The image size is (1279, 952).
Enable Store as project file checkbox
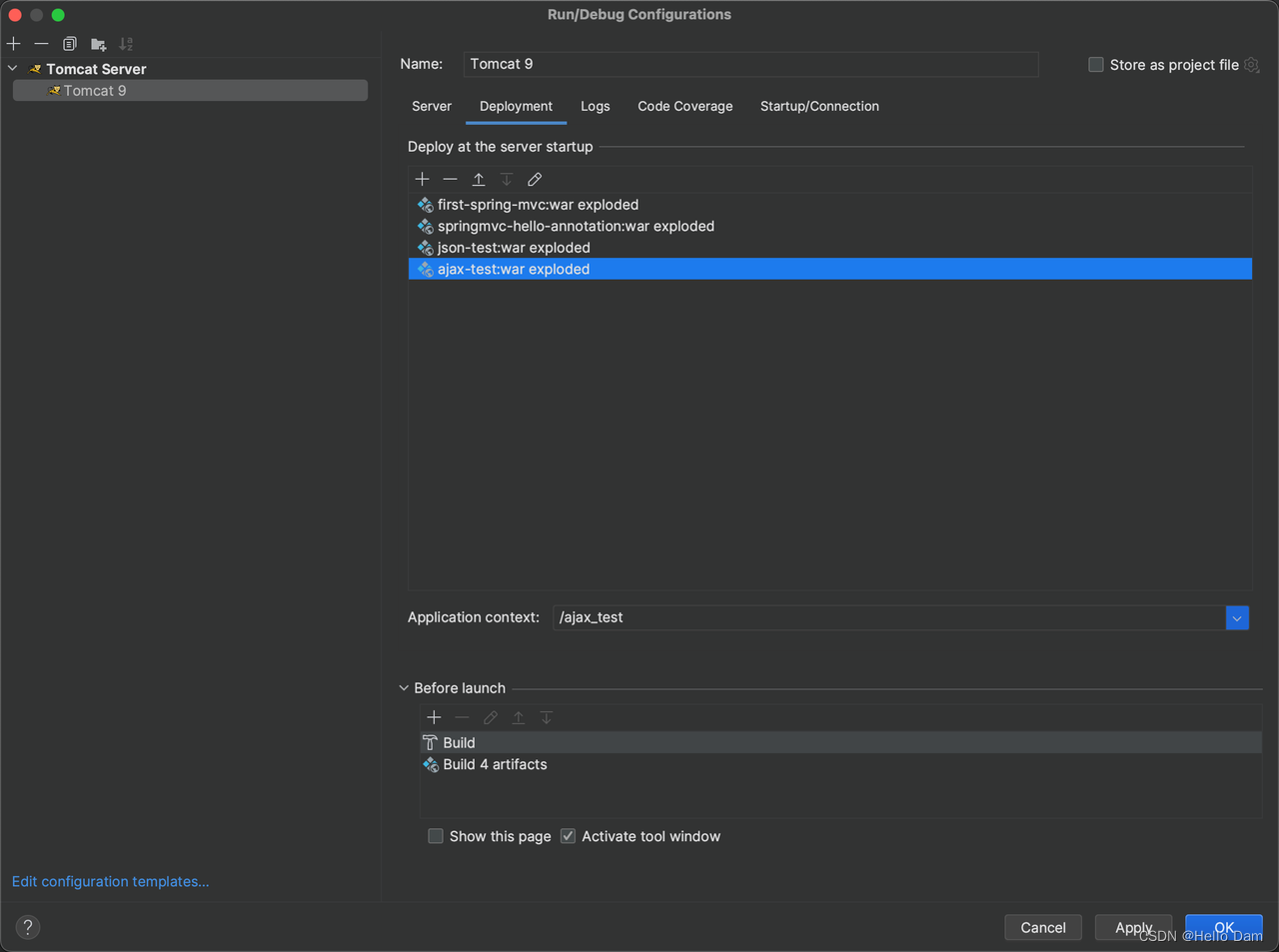pyautogui.click(x=1096, y=65)
